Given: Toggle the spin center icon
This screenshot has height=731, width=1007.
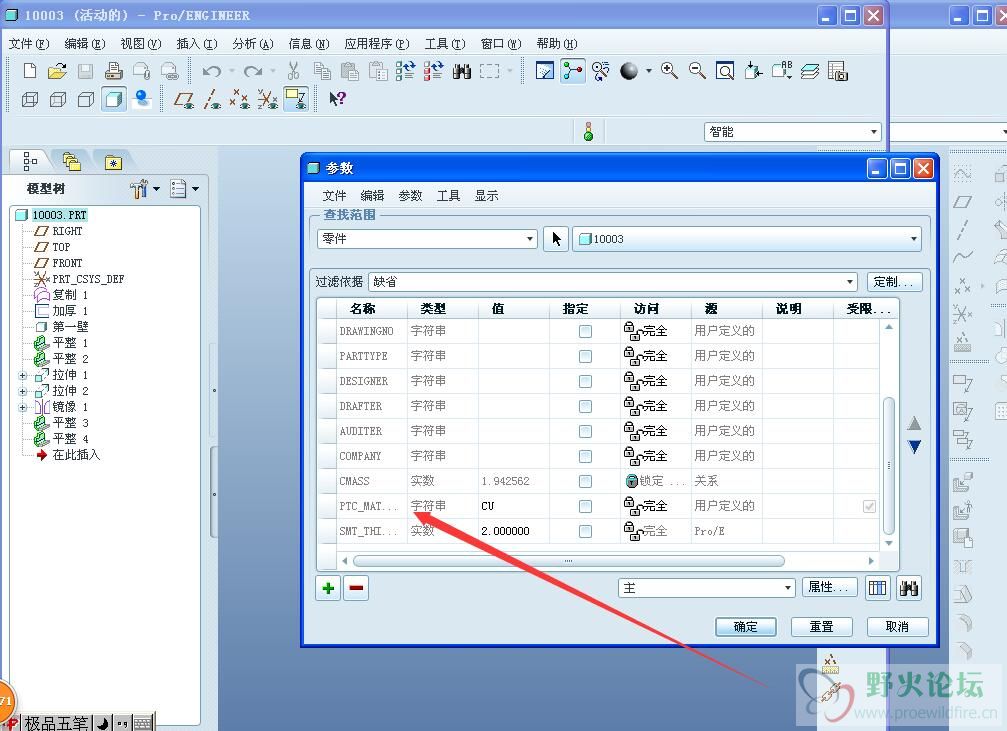Looking at the screenshot, I should click(573, 71).
